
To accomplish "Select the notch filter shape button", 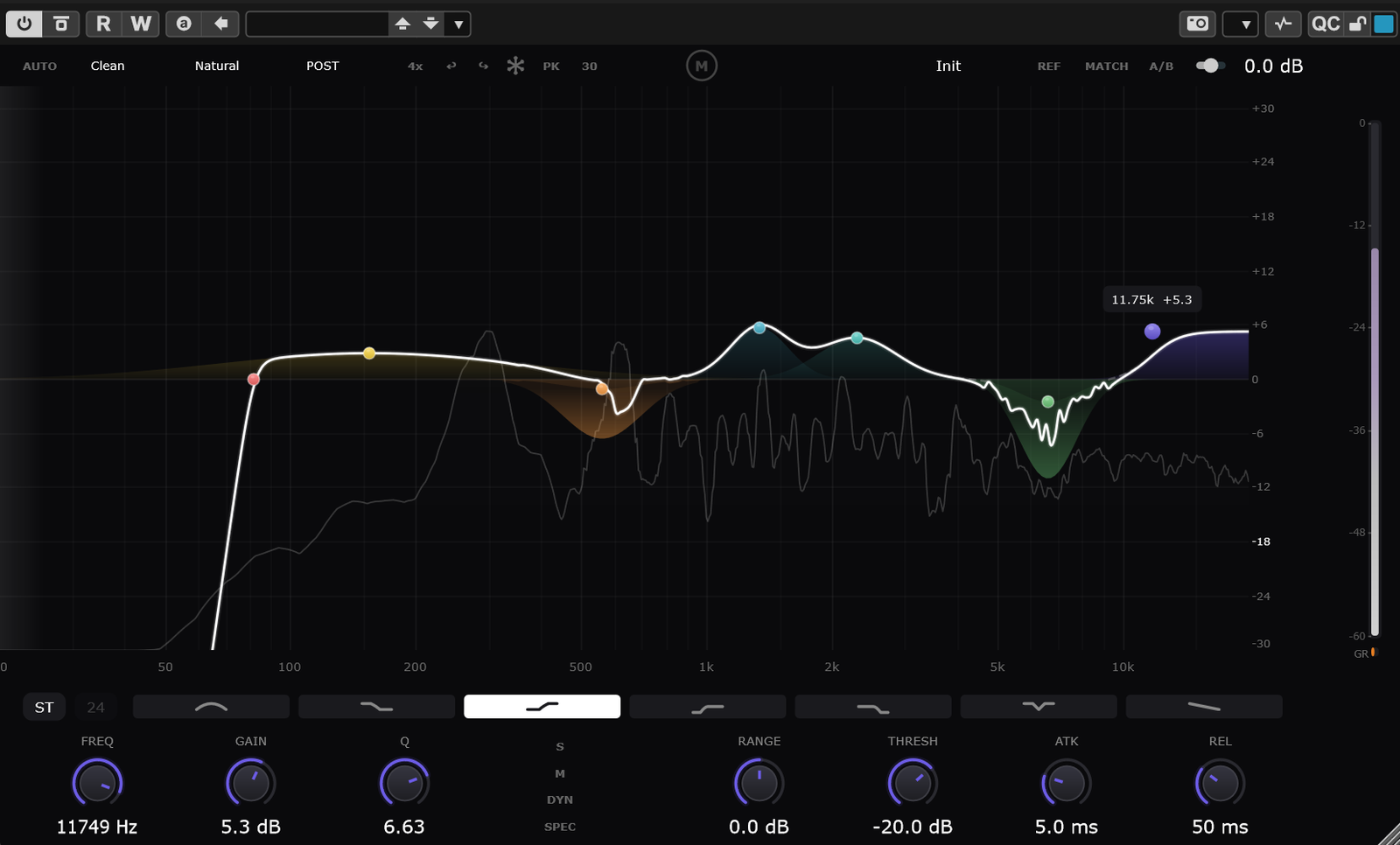I will (1038, 707).
